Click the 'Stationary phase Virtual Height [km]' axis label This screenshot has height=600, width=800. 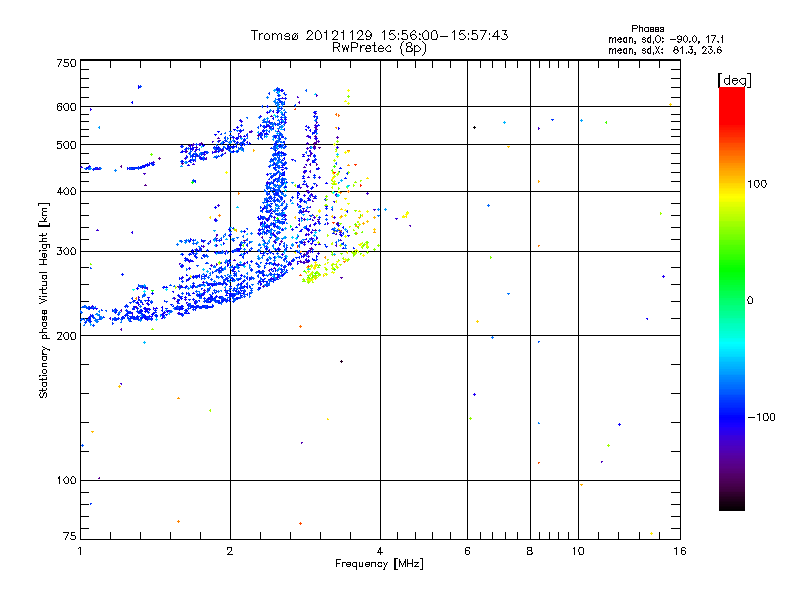pyautogui.click(x=44, y=300)
